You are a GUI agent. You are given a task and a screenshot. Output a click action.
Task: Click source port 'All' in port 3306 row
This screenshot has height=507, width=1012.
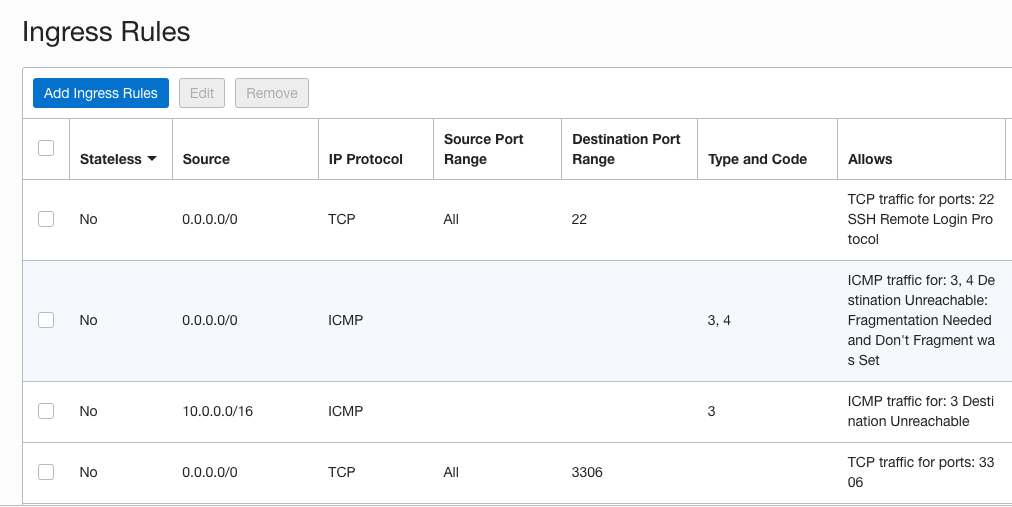[x=451, y=472]
